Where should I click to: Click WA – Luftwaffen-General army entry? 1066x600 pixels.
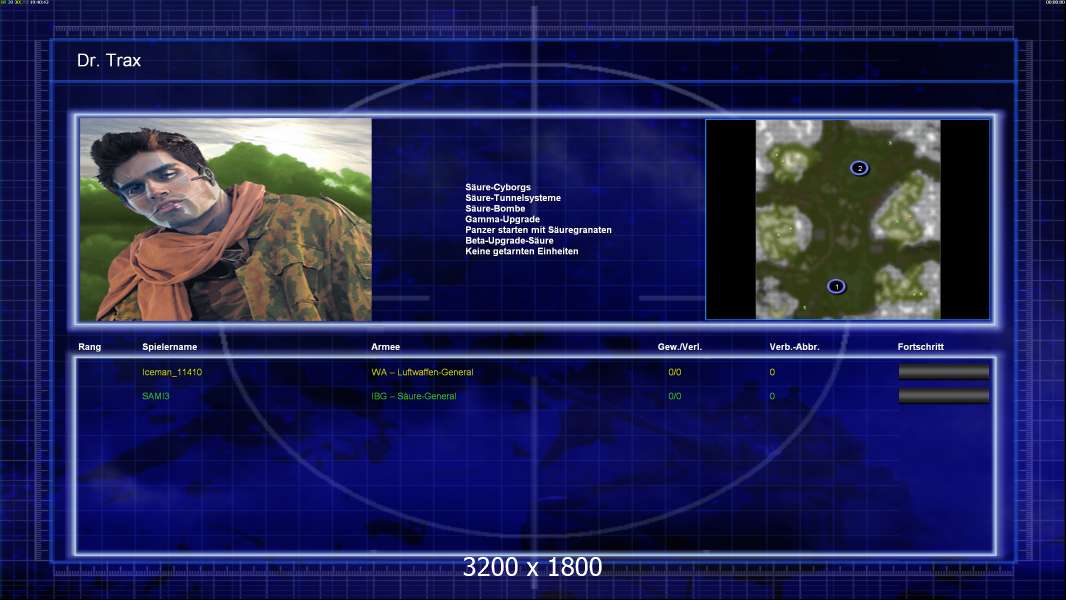(422, 372)
